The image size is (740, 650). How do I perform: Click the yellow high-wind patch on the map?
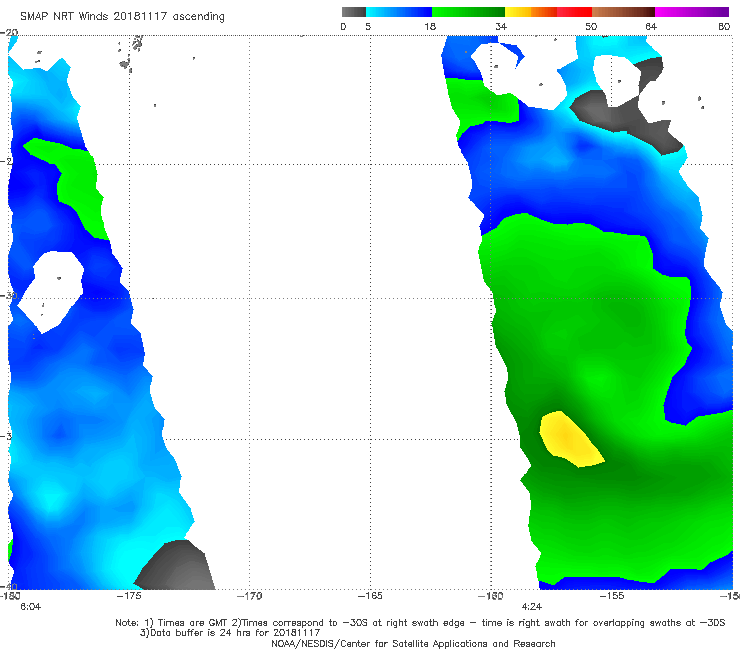point(570,439)
